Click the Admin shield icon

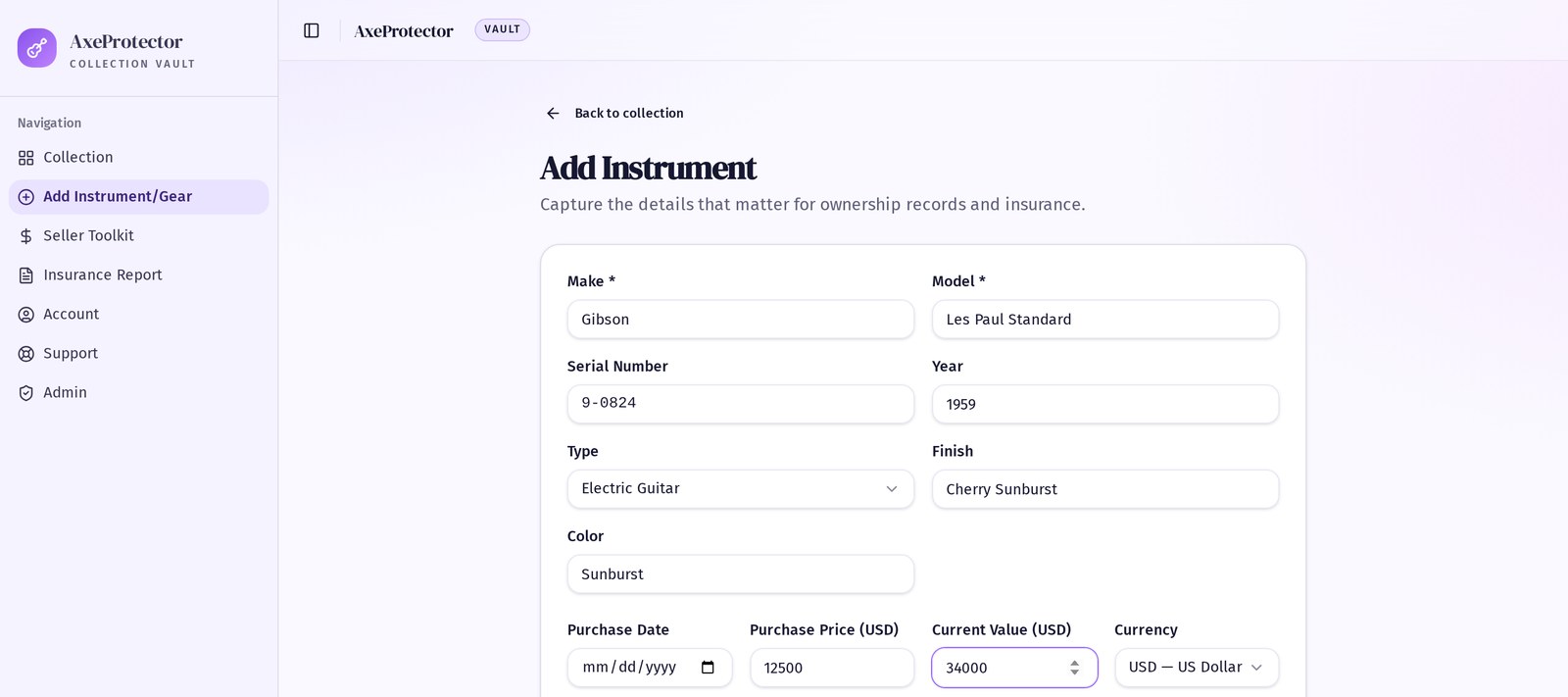(26, 393)
